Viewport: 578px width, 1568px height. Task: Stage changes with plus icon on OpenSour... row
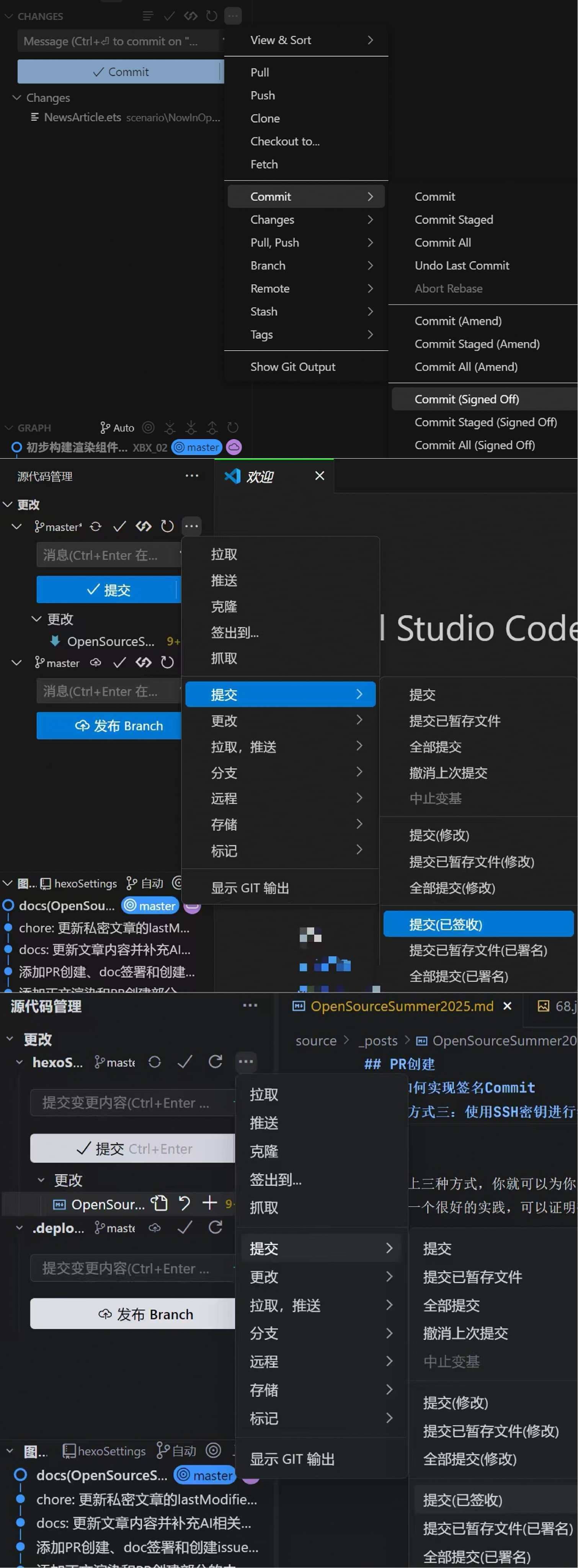click(209, 1203)
